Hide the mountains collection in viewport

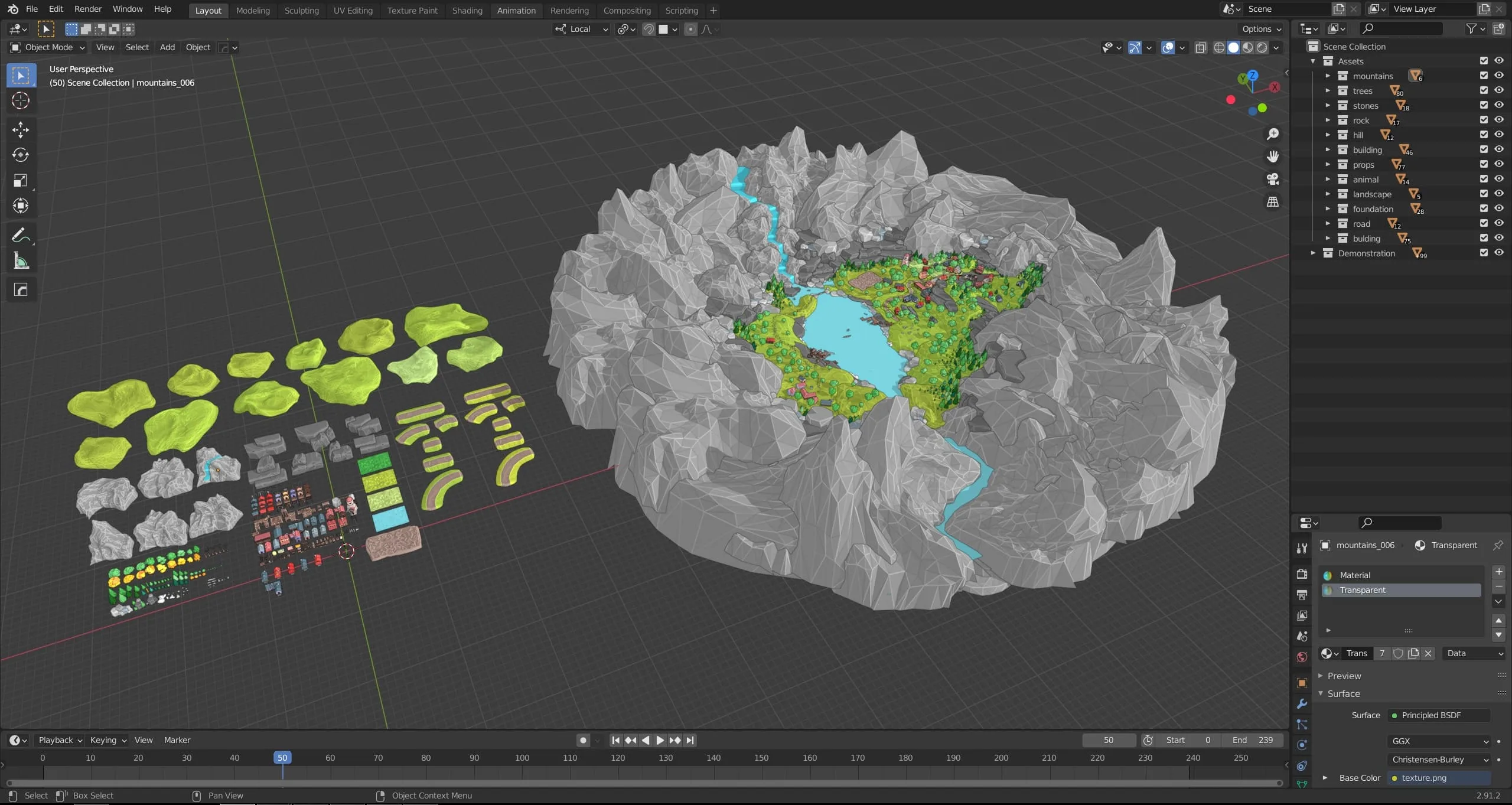[x=1499, y=76]
